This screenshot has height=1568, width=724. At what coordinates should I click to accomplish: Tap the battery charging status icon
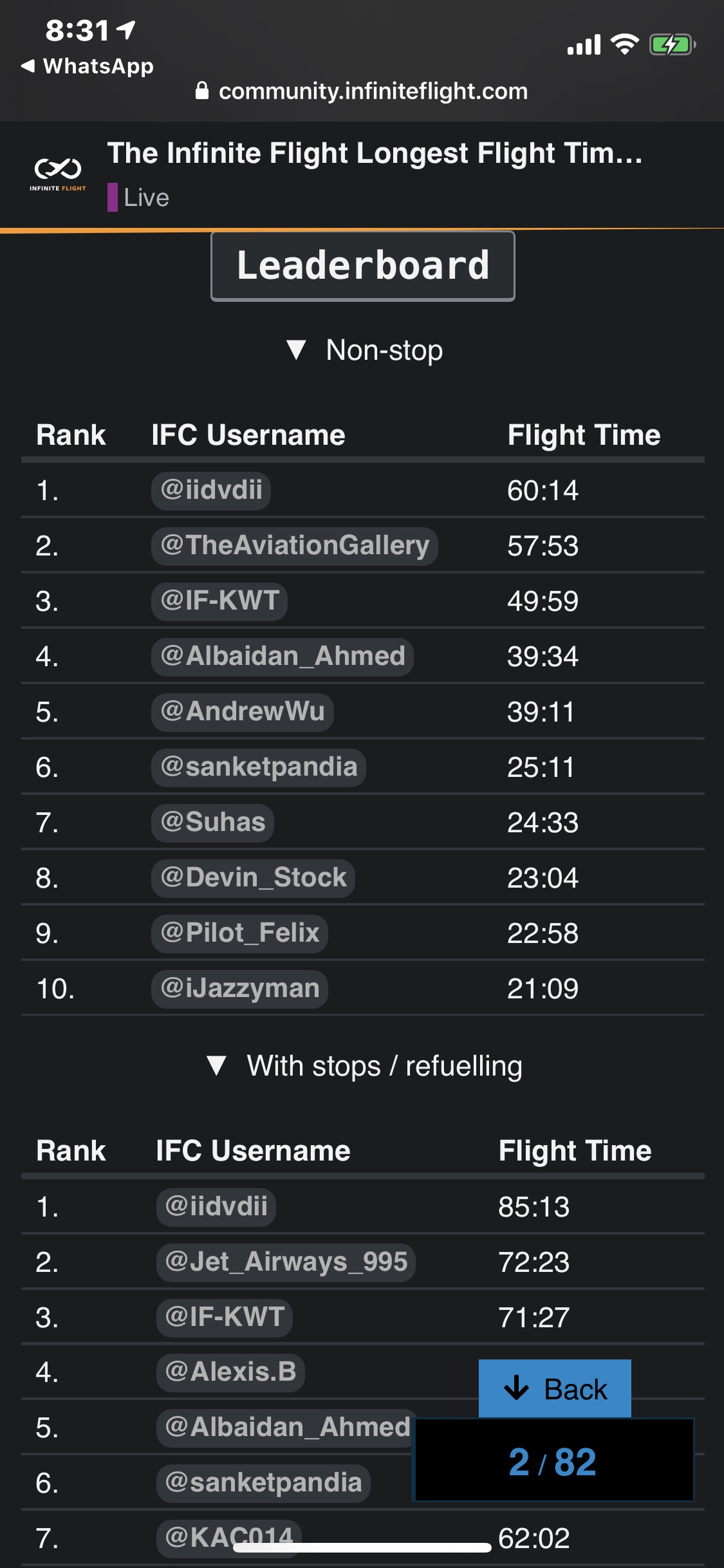672,45
